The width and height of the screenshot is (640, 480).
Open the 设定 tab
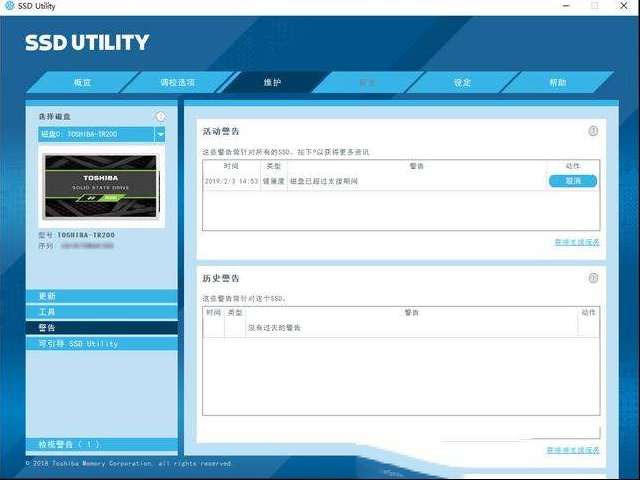462,82
